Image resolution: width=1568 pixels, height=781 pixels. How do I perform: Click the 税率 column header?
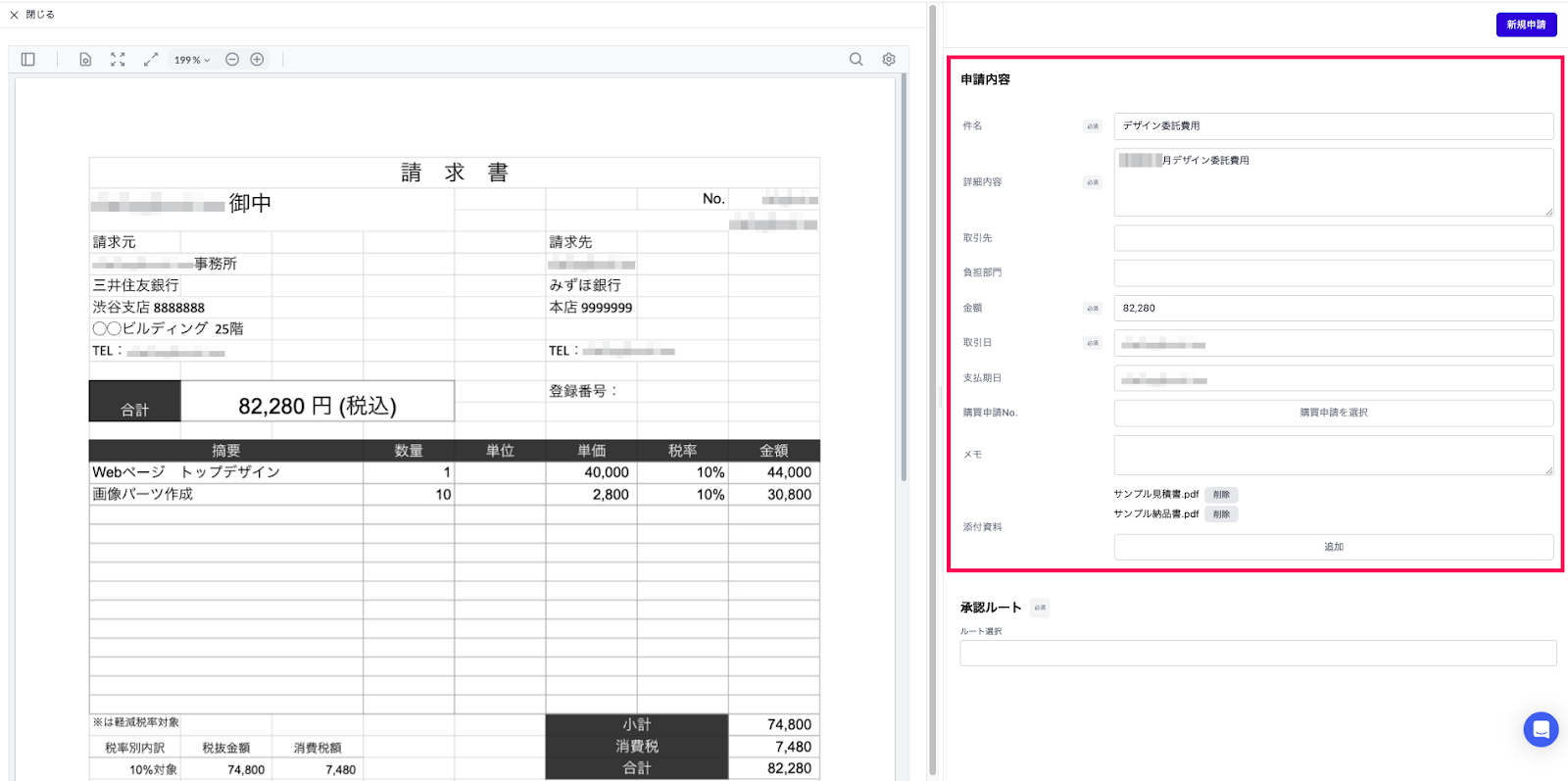(x=683, y=451)
